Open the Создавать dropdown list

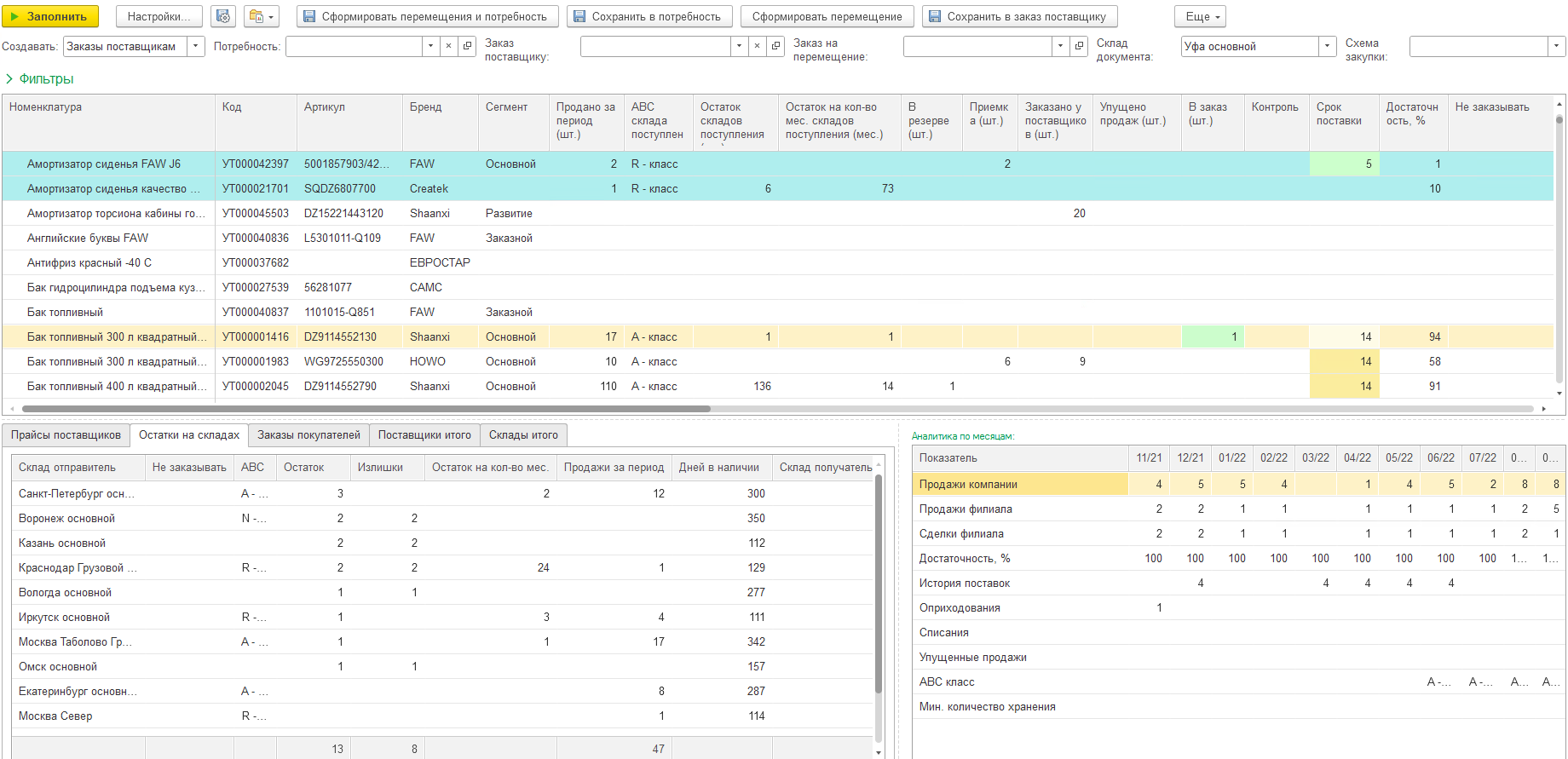(x=196, y=46)
